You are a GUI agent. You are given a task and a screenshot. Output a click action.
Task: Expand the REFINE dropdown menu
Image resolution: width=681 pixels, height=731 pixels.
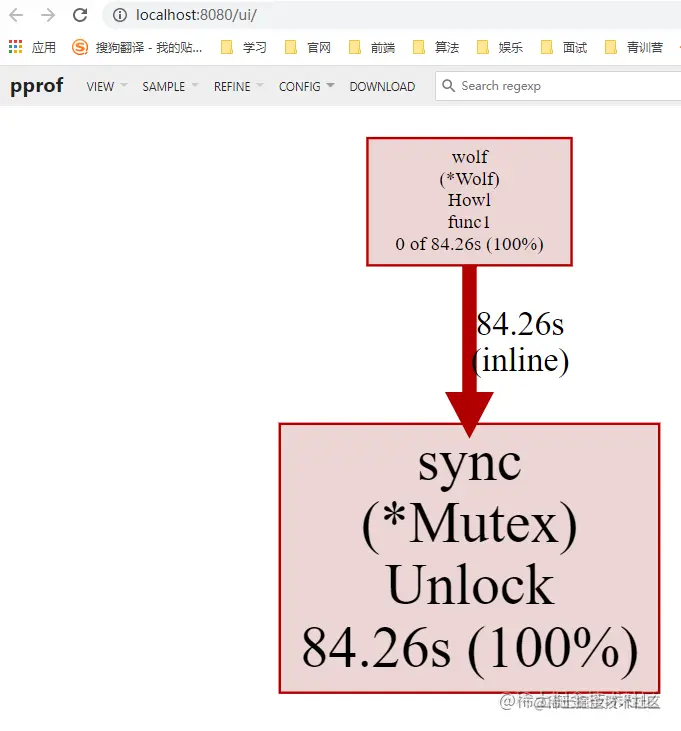point(239,86)
